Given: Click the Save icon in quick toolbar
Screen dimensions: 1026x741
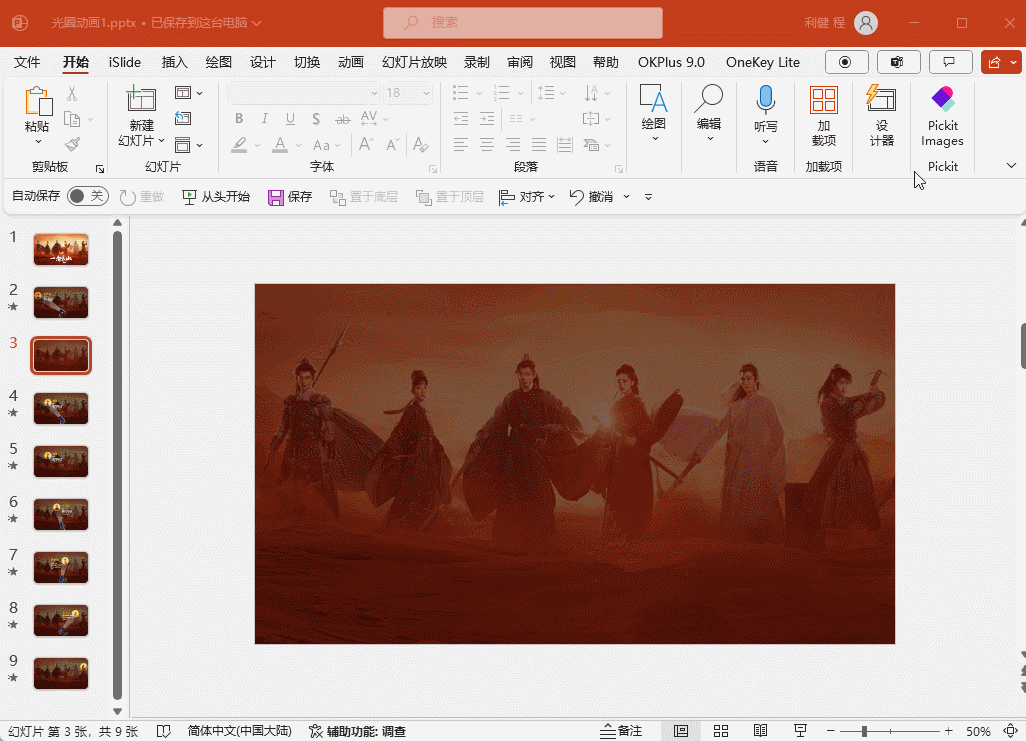Looking at the screenshot, I should click(x=275, y=197).
